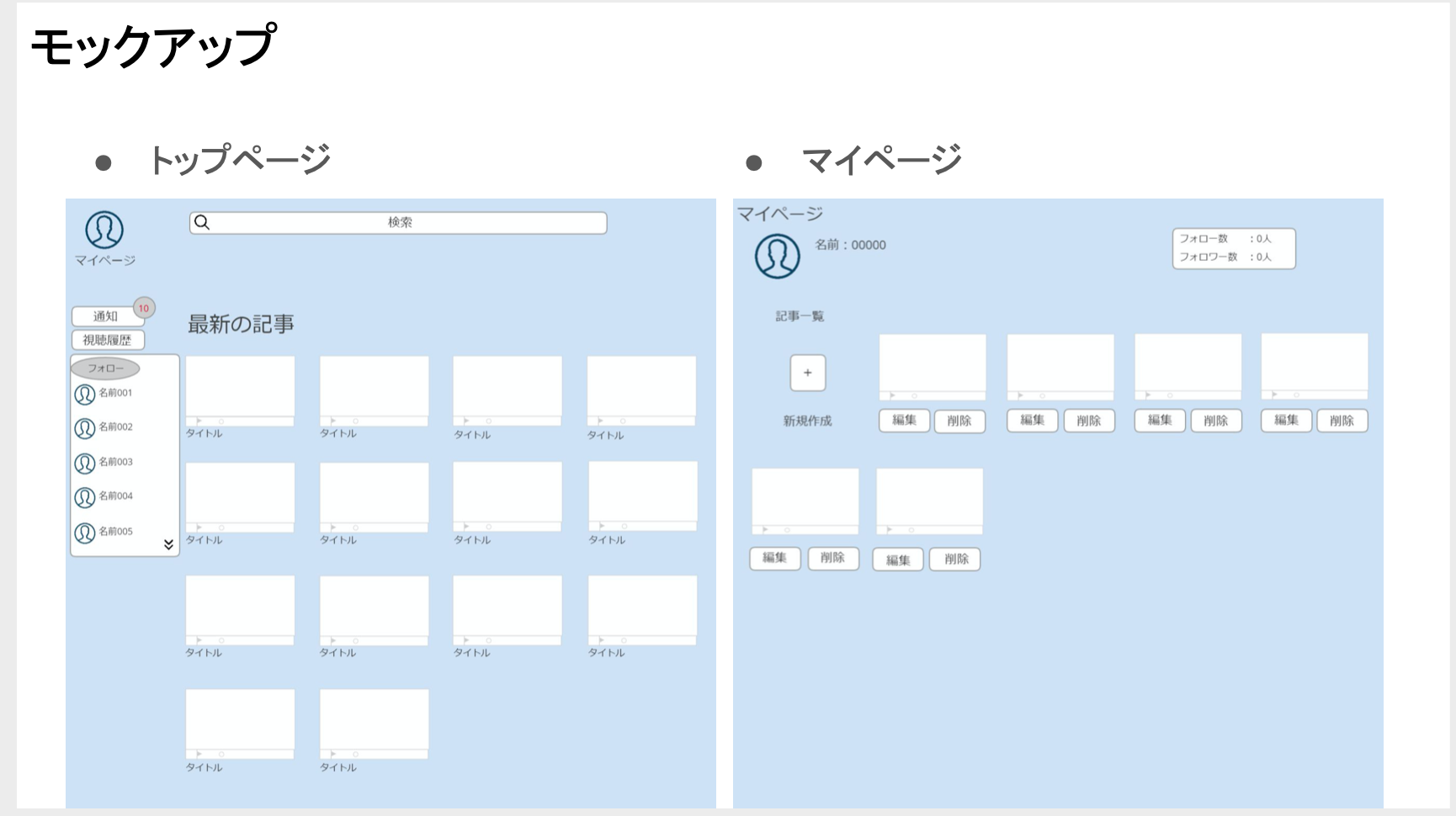Click the large profile avatar on マイページ
1456x816 pixels.
pos(777,256)
